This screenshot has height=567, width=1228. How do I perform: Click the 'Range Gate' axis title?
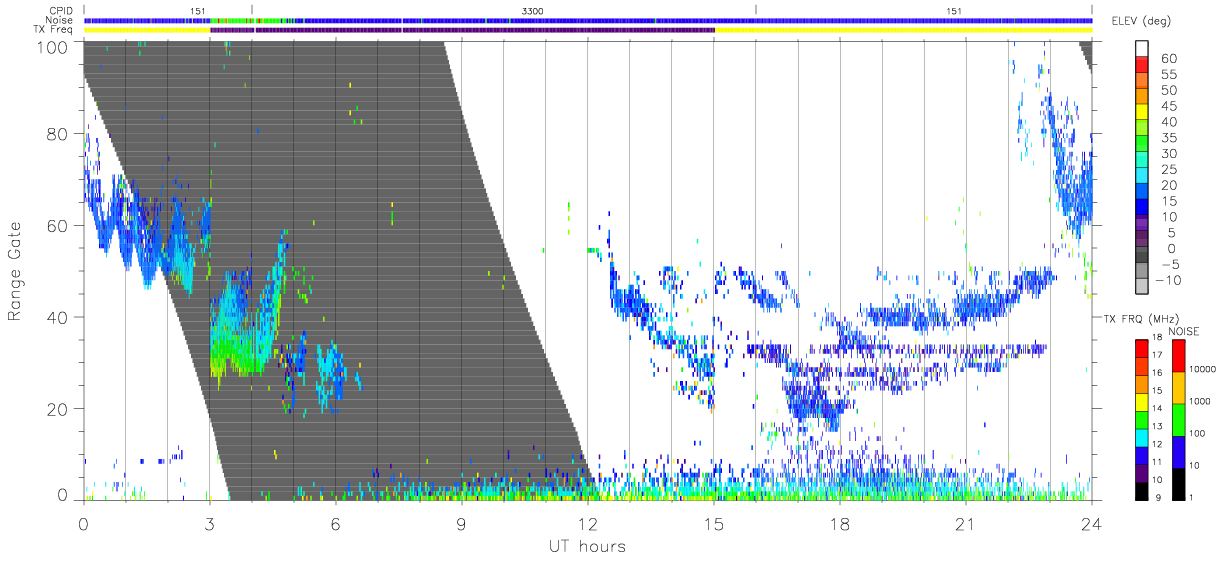point(16,272)
